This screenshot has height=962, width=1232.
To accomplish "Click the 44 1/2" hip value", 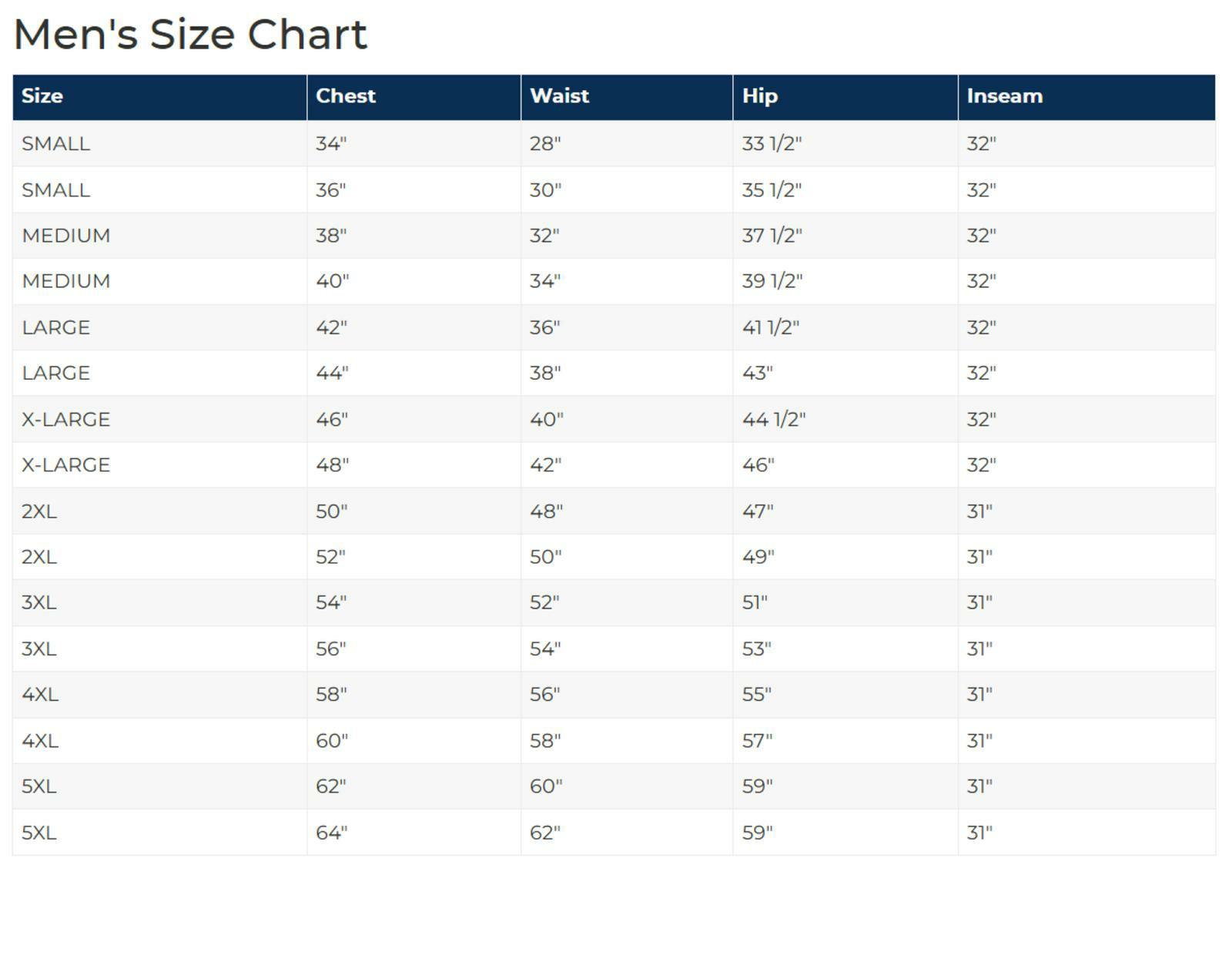I will pos(774,419).
